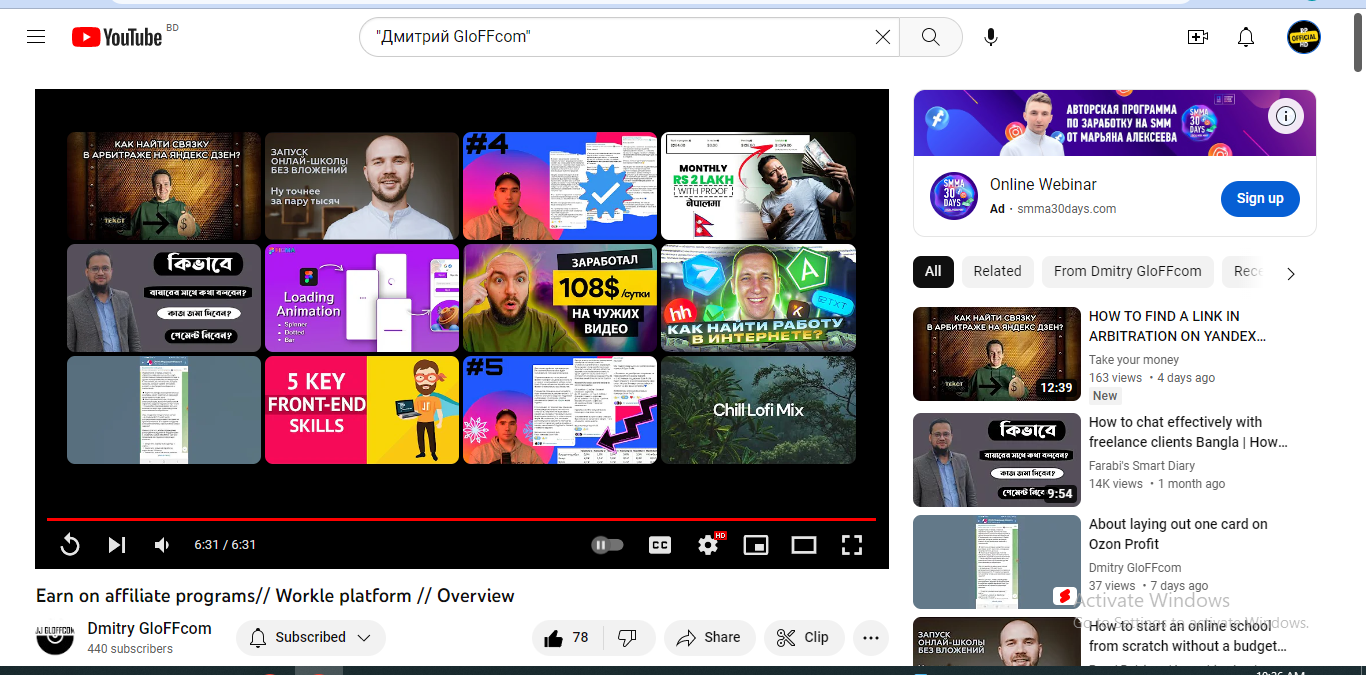
Task: Open the account avatar menu
Action: 1304,37
